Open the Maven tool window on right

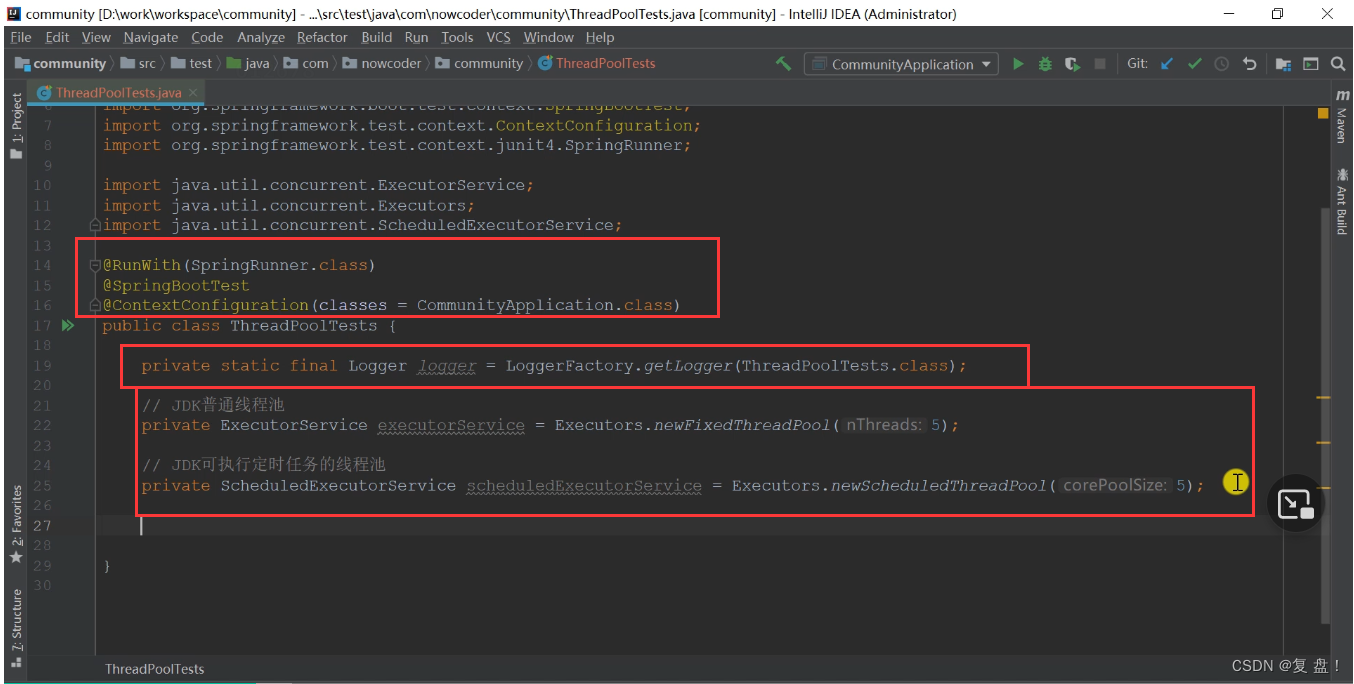pyautogui.click(x=1342, y=116)
